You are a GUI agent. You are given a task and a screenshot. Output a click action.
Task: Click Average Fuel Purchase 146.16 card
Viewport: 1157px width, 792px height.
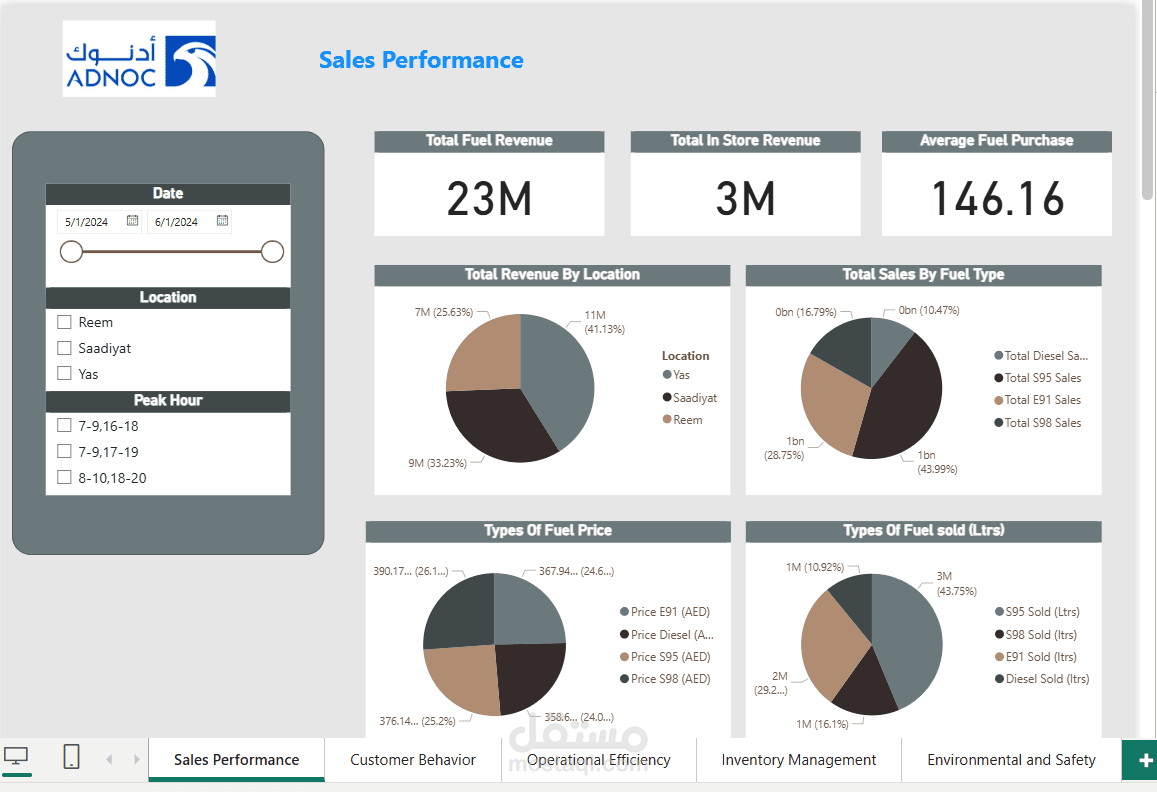(x=997, y=184)
